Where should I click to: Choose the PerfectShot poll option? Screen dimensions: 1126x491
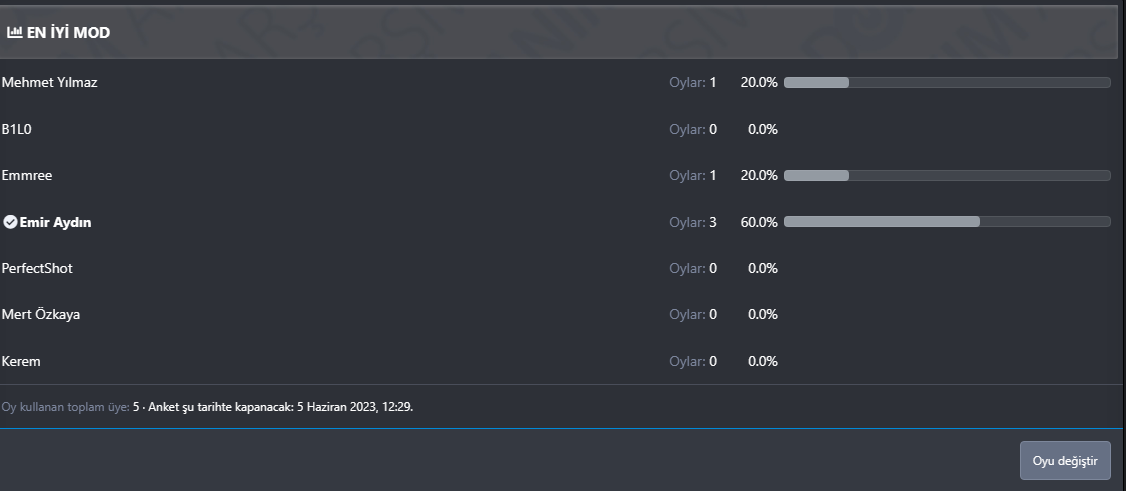37,268
